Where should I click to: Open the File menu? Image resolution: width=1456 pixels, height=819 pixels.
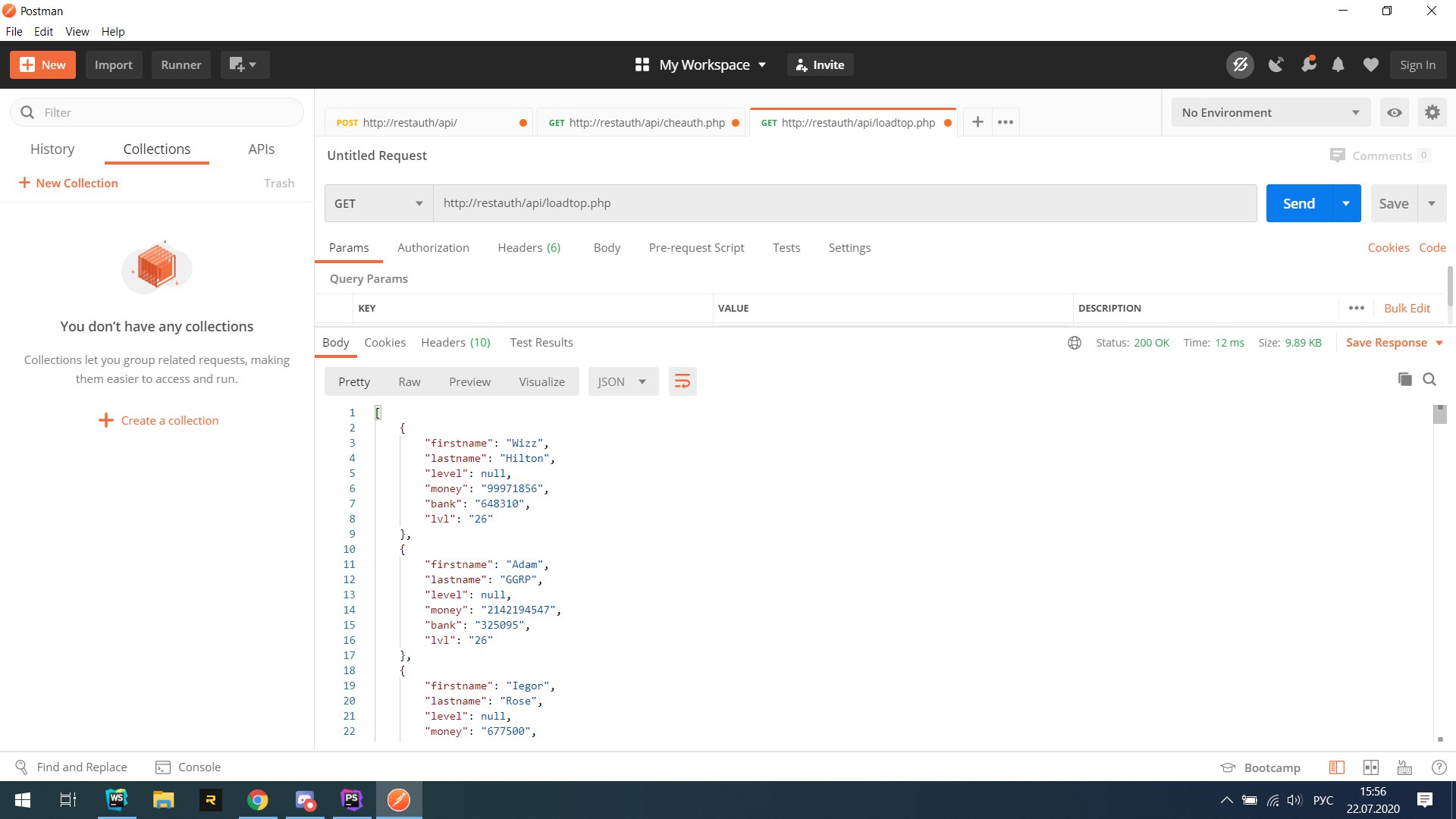click(14, 32)
